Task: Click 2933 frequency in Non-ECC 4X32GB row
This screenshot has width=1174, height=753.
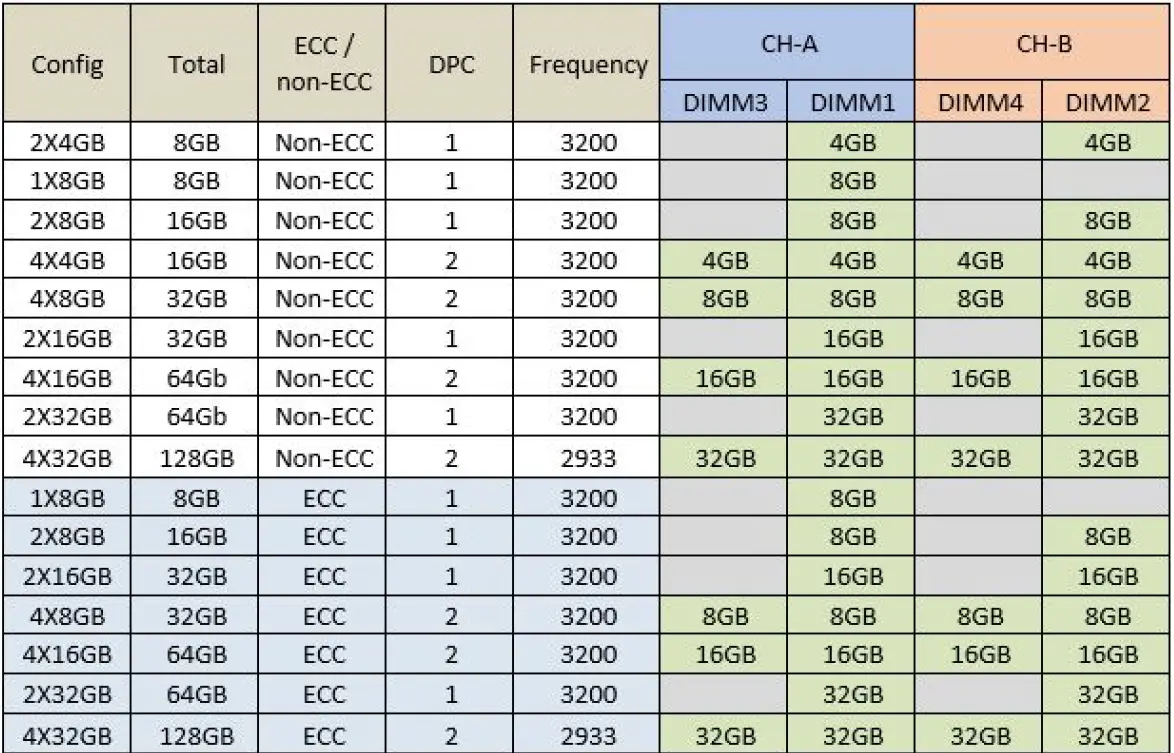Action: pyautogui.click(x=587, y=459)
